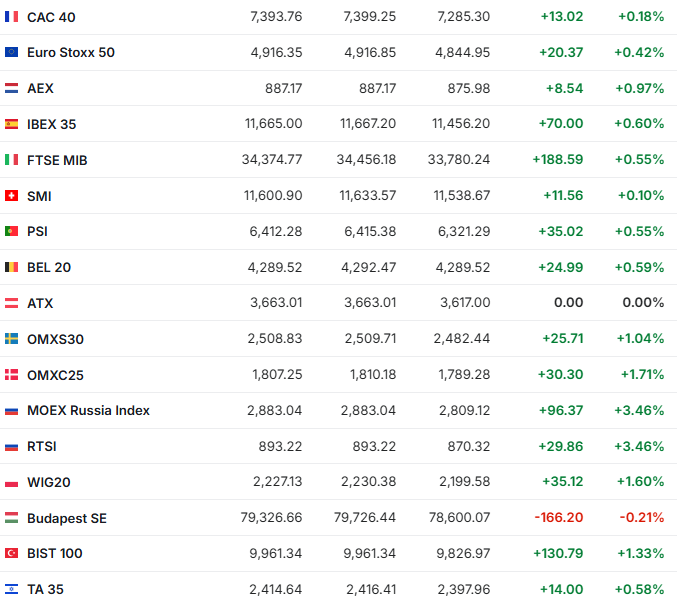Click the Israel flag icon next to TA 35
Screen dimensions: 677x602
point(11,589)
